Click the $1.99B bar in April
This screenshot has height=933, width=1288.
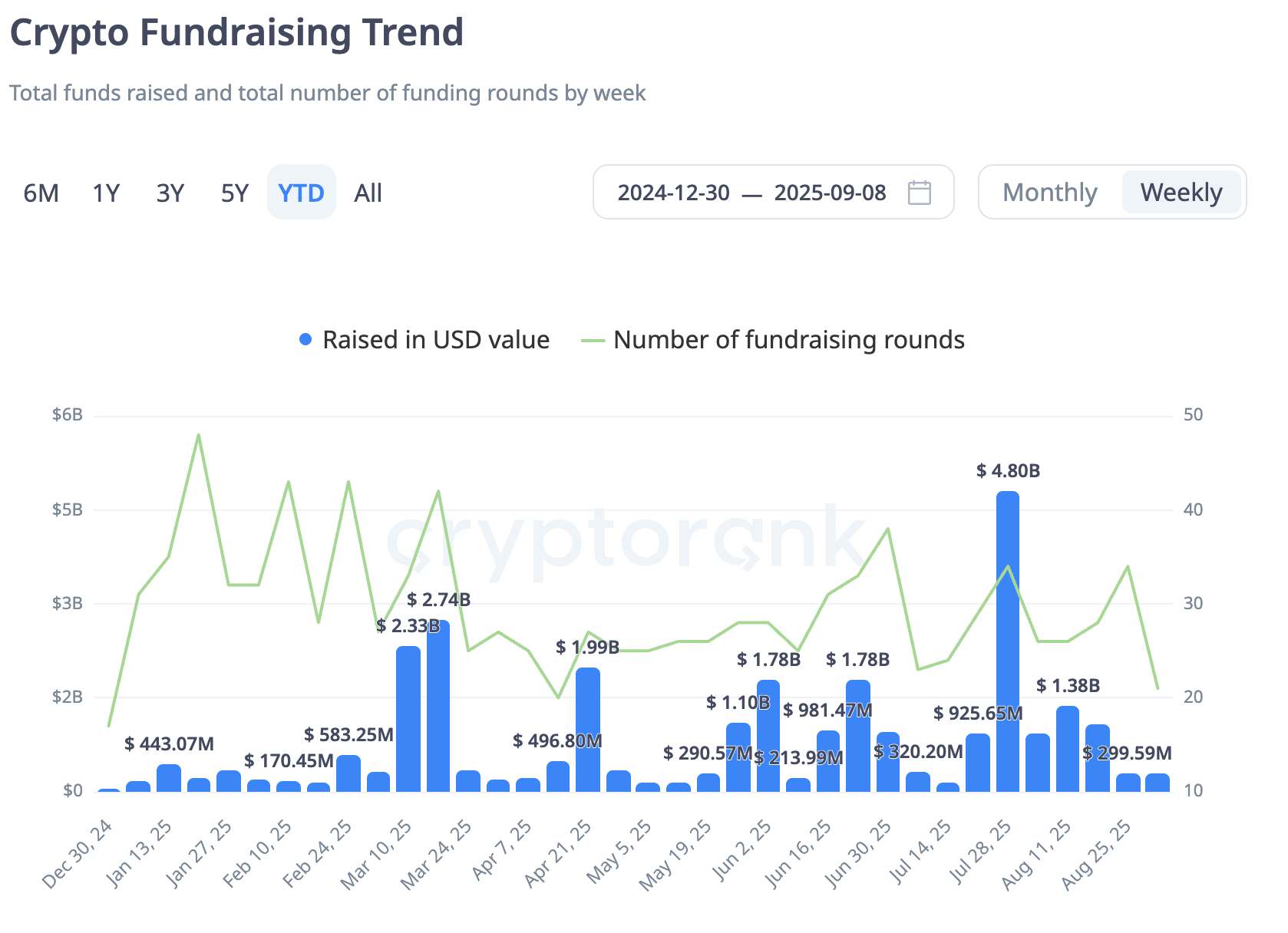(588, 729)
